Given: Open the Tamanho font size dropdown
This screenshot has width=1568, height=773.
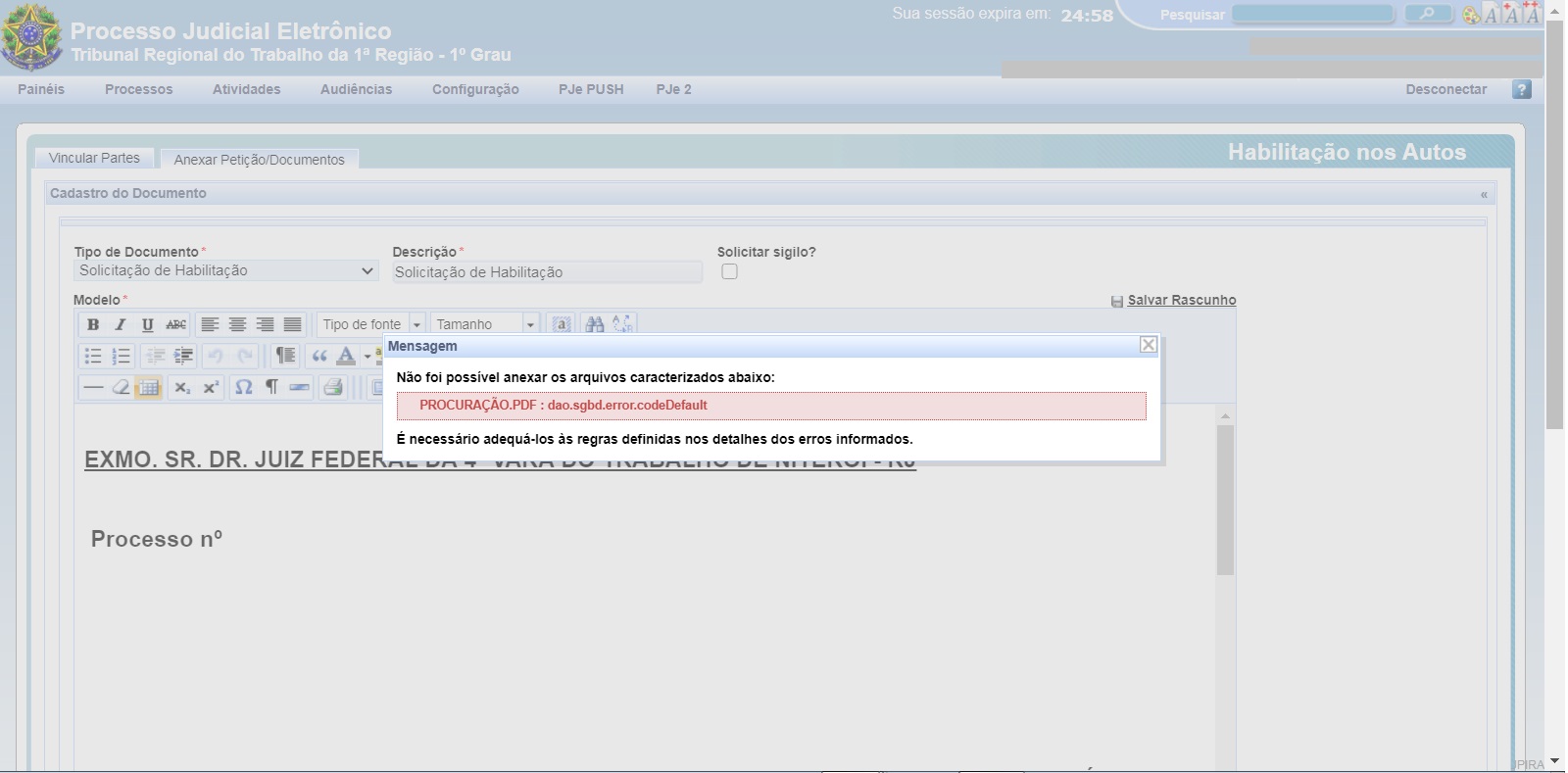Looking at the screenshot, I should (530, 324).
